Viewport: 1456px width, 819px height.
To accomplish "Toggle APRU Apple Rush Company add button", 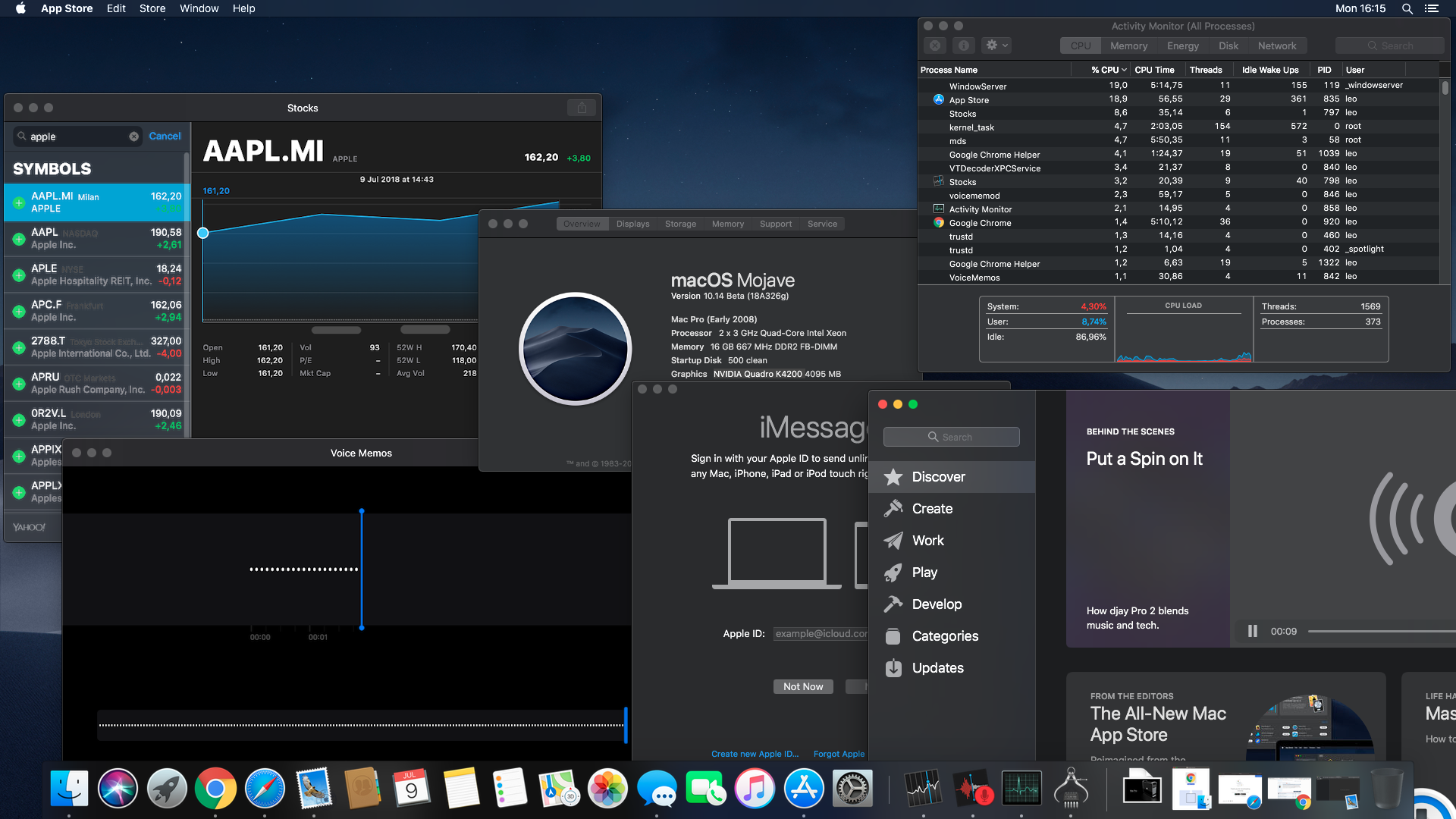I will 19,384.
